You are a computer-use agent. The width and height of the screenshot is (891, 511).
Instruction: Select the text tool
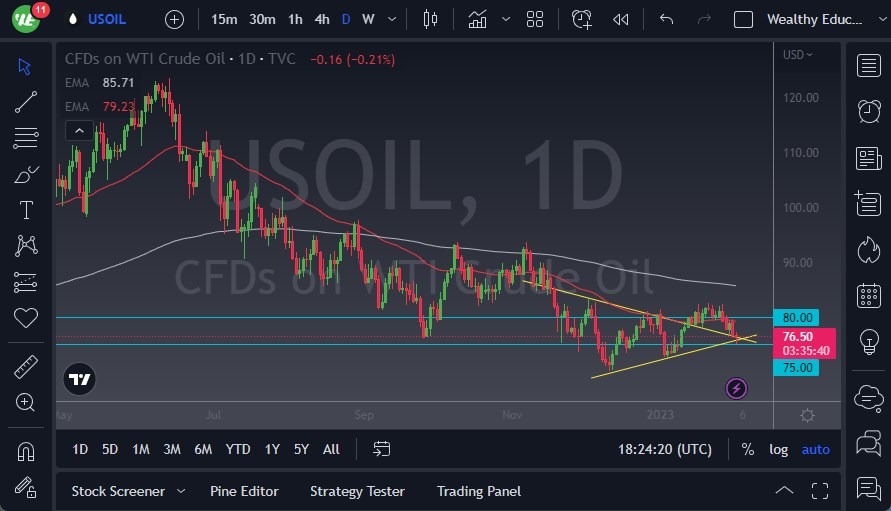[26, 210]
